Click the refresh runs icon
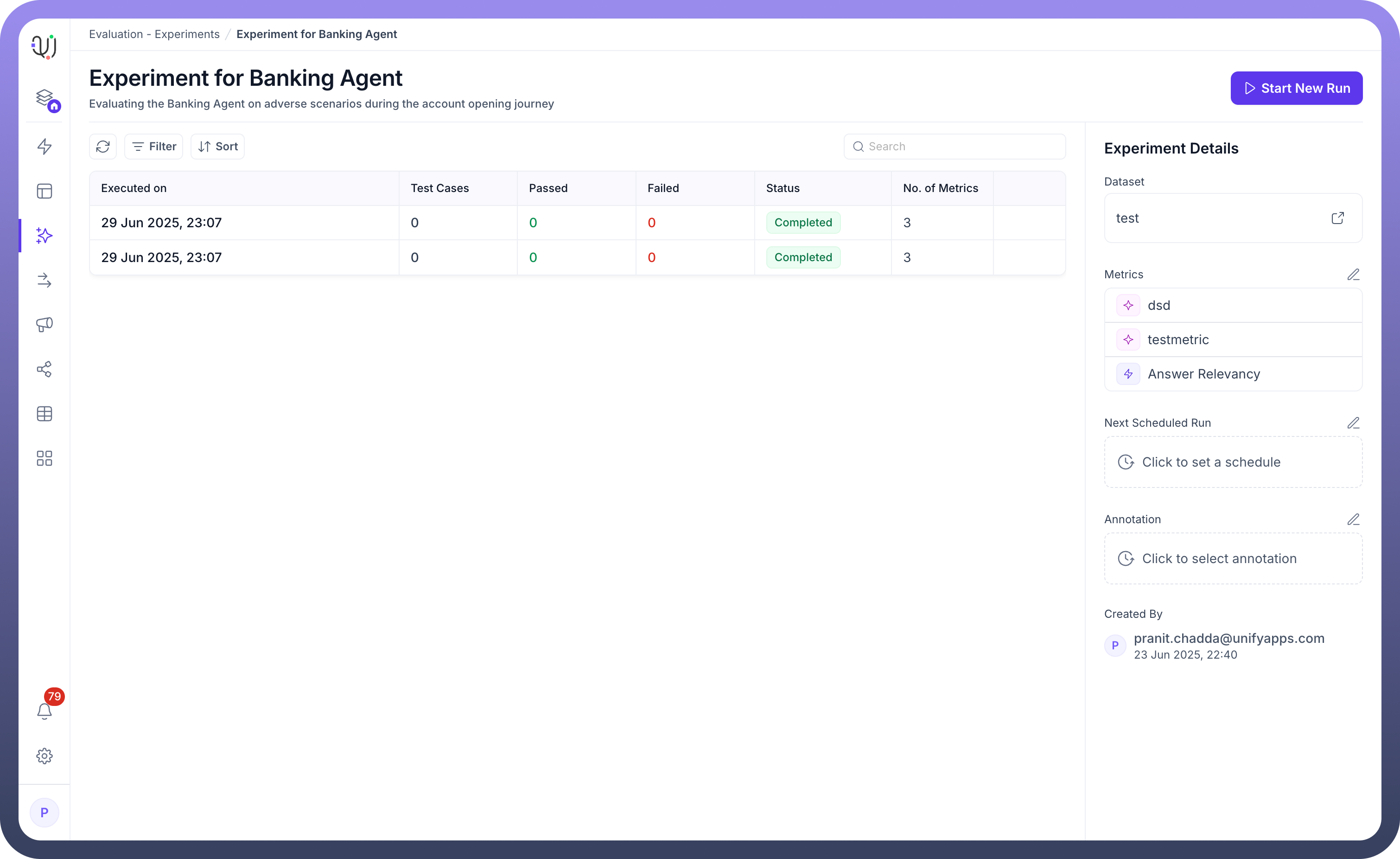The width and height of the screenshot is (1400, 859). point(103,147)
